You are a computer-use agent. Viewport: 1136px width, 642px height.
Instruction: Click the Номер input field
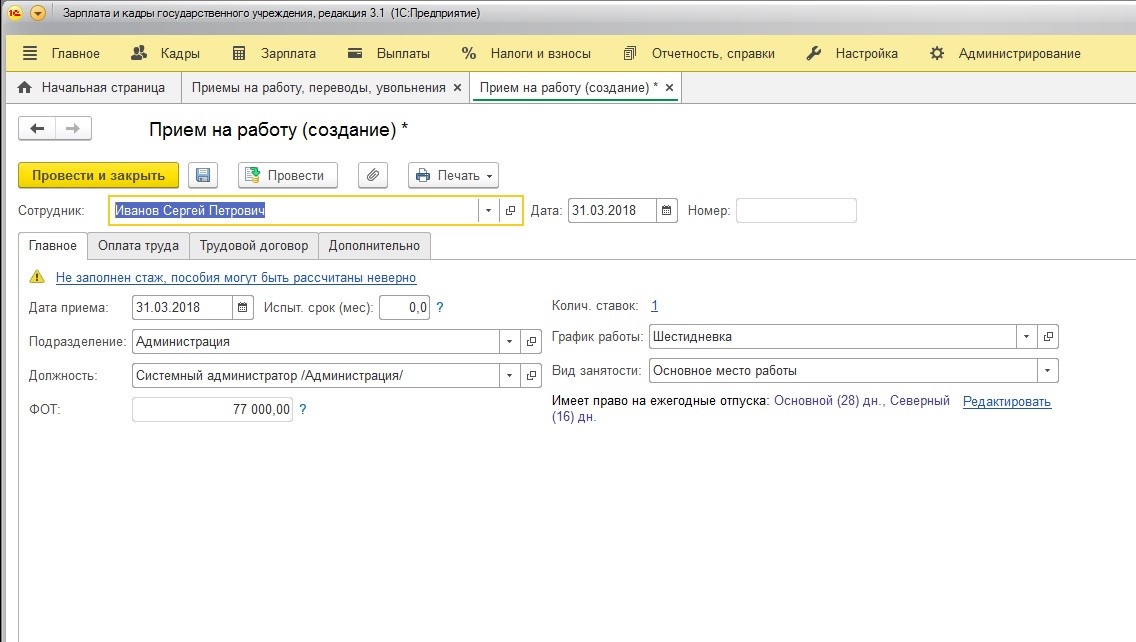[796, 210]
